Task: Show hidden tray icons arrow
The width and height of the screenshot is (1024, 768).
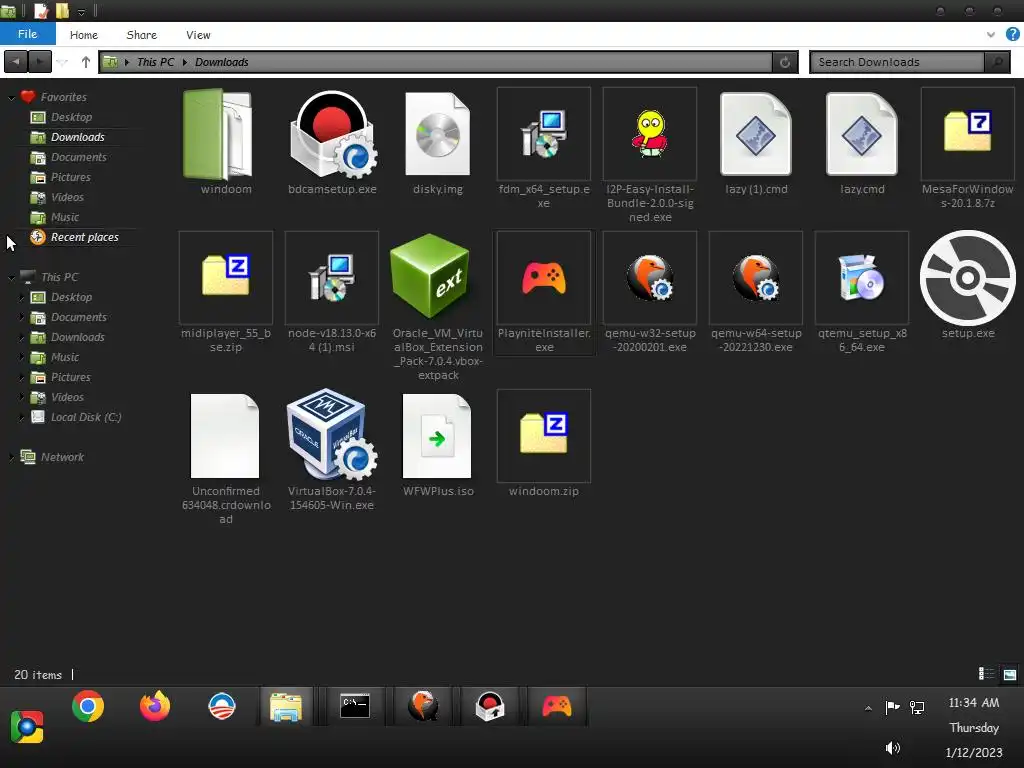Action: [x=868, y=708]
